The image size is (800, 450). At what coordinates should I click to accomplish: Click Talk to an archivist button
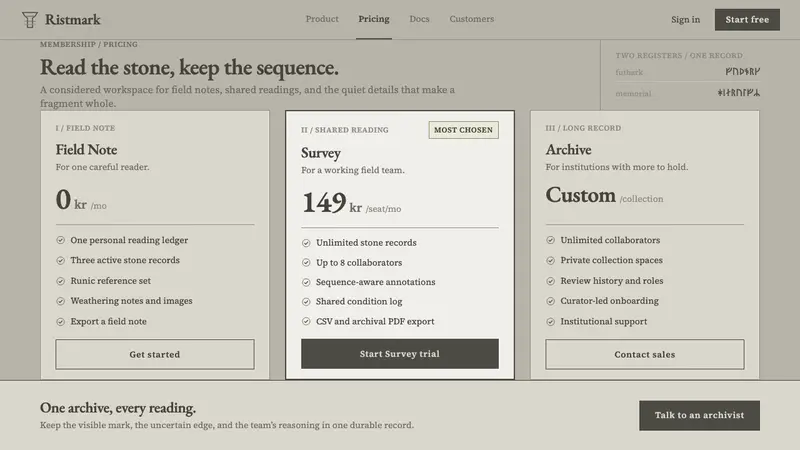[699, 415]
